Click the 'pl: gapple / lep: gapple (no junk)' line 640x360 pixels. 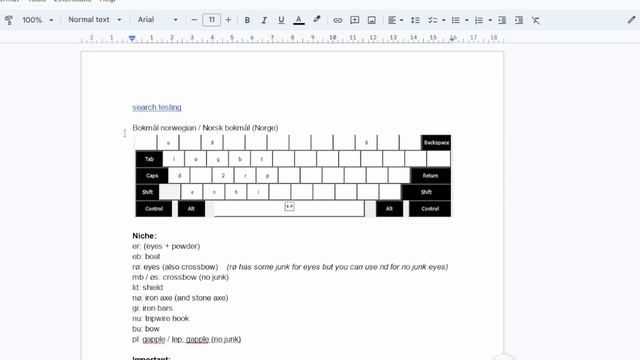[x=187, y=339]
